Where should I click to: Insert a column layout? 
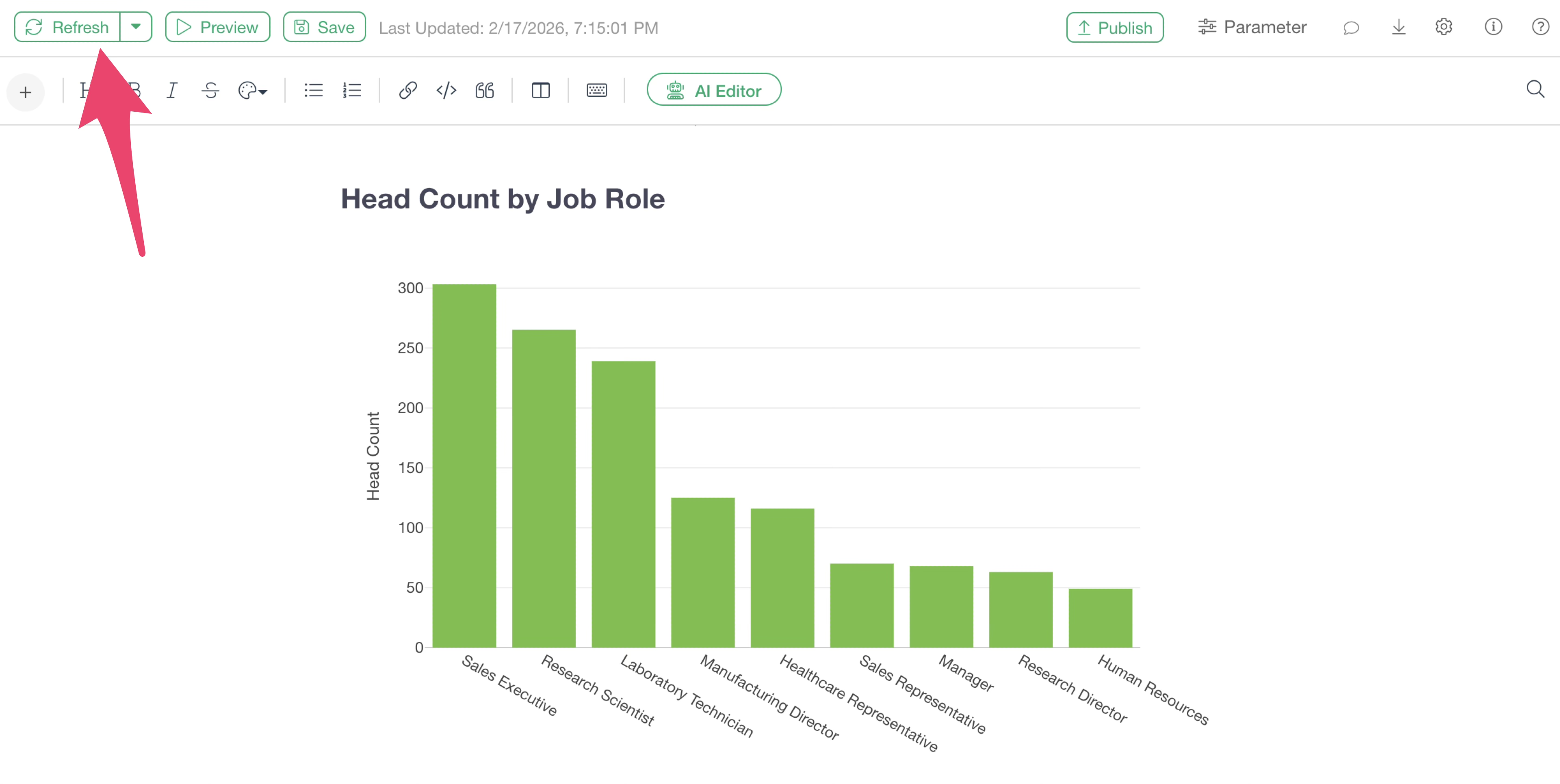point(540,91)
